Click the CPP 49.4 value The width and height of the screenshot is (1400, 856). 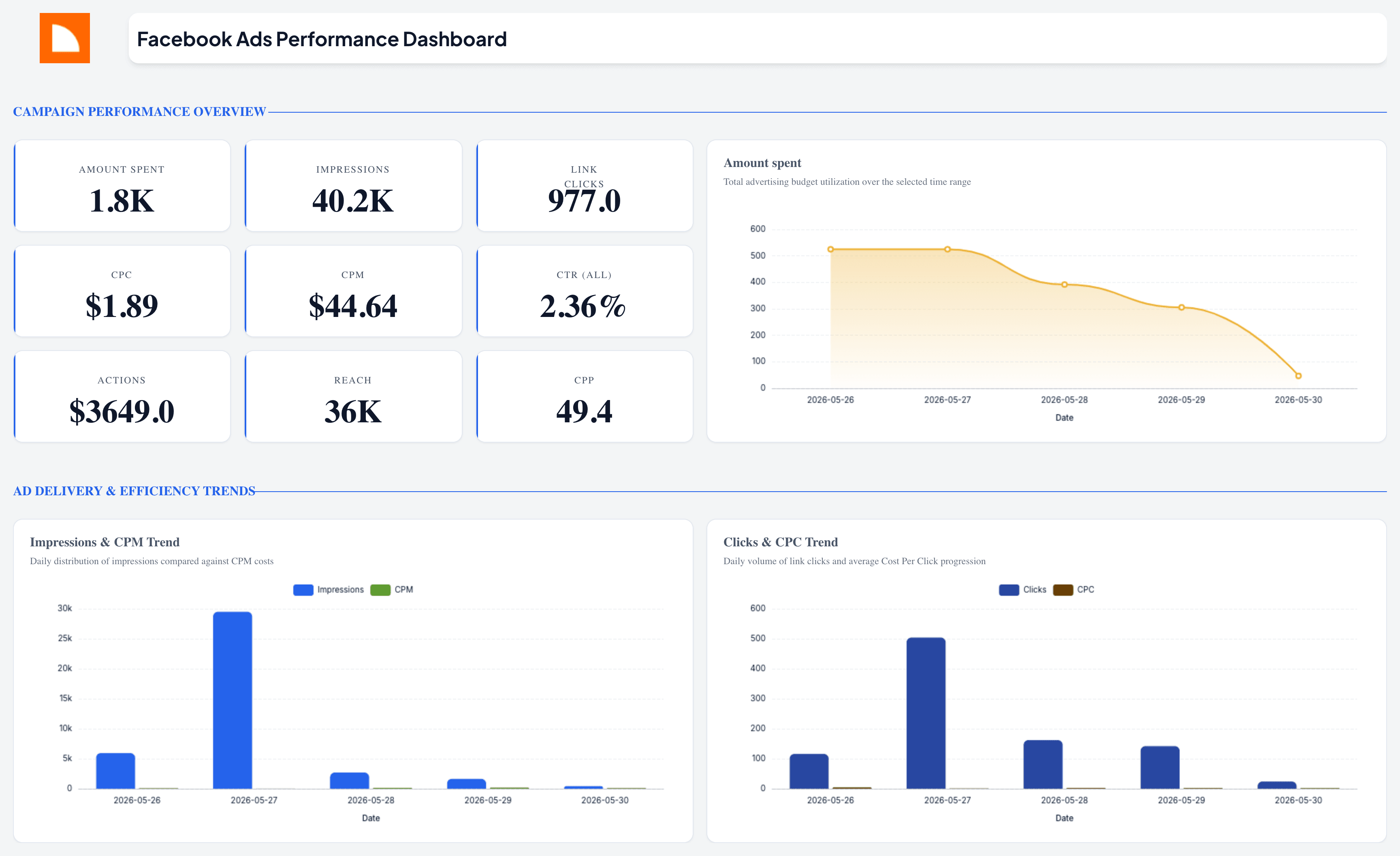584,411
